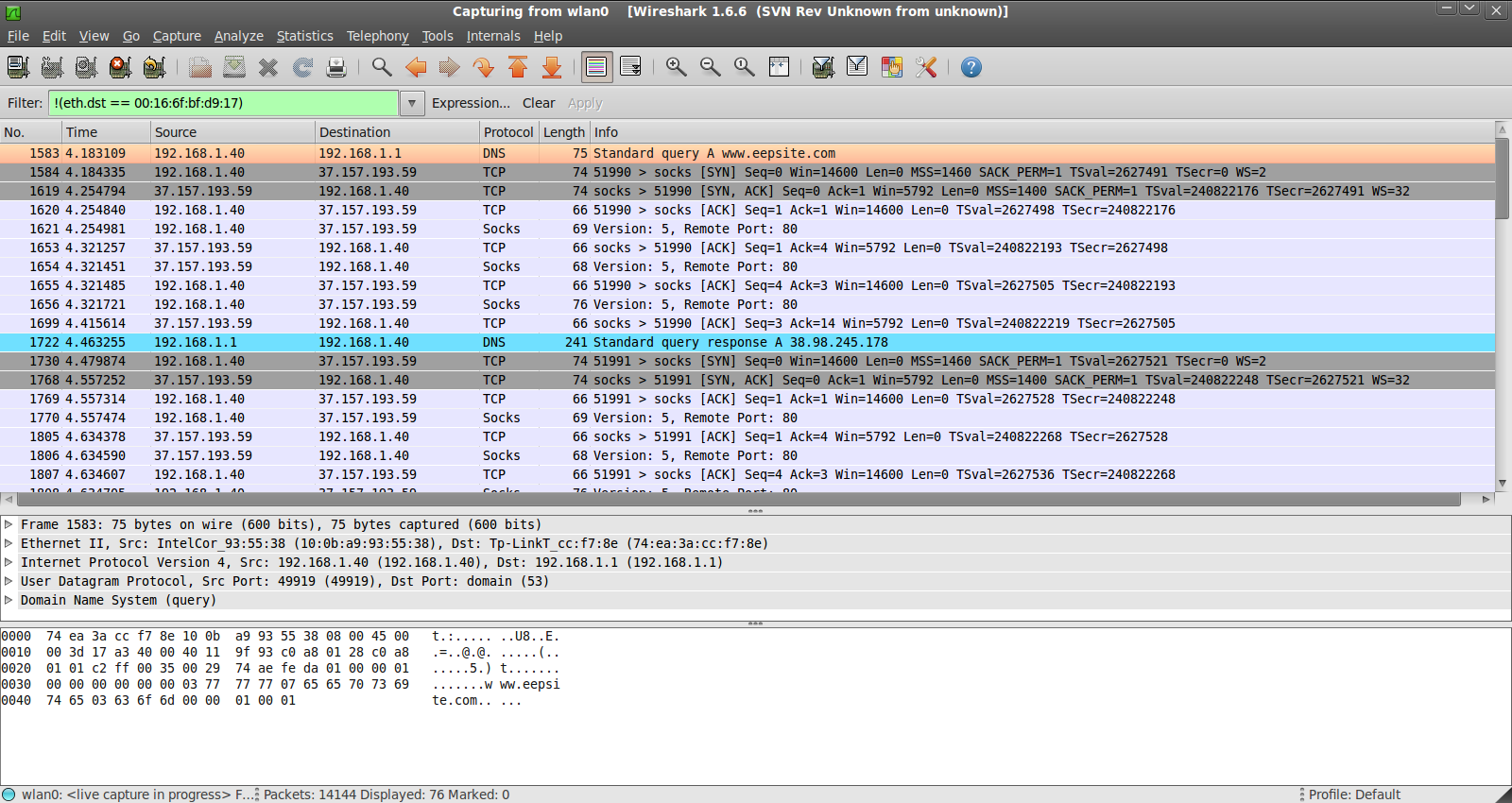Sort by Info column header
Screen dimensions: 1512x803
point(1042,132)
